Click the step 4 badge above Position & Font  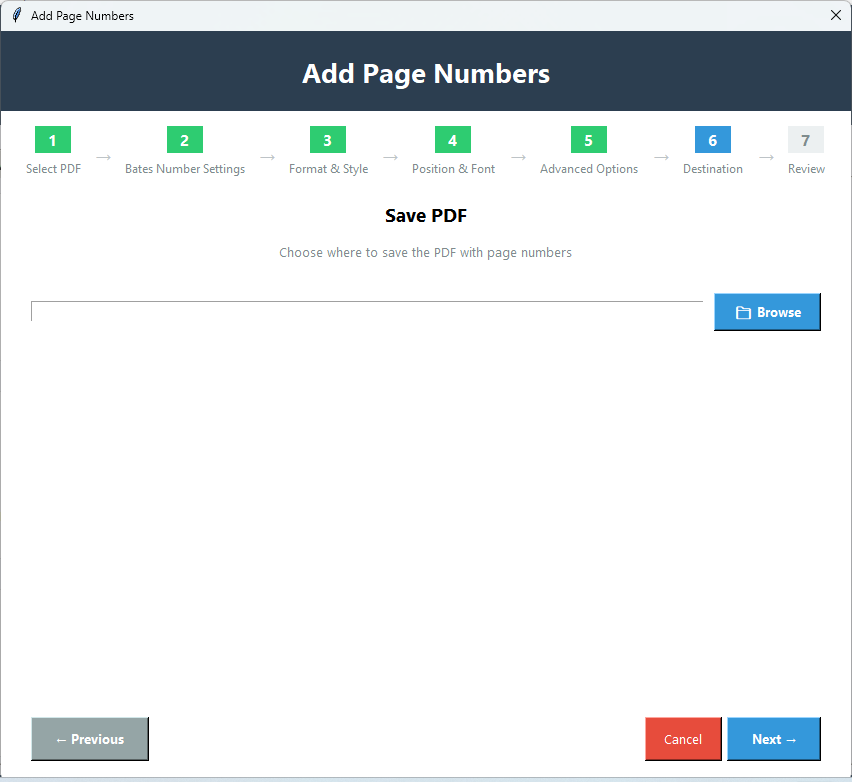(x=452, y=140)
